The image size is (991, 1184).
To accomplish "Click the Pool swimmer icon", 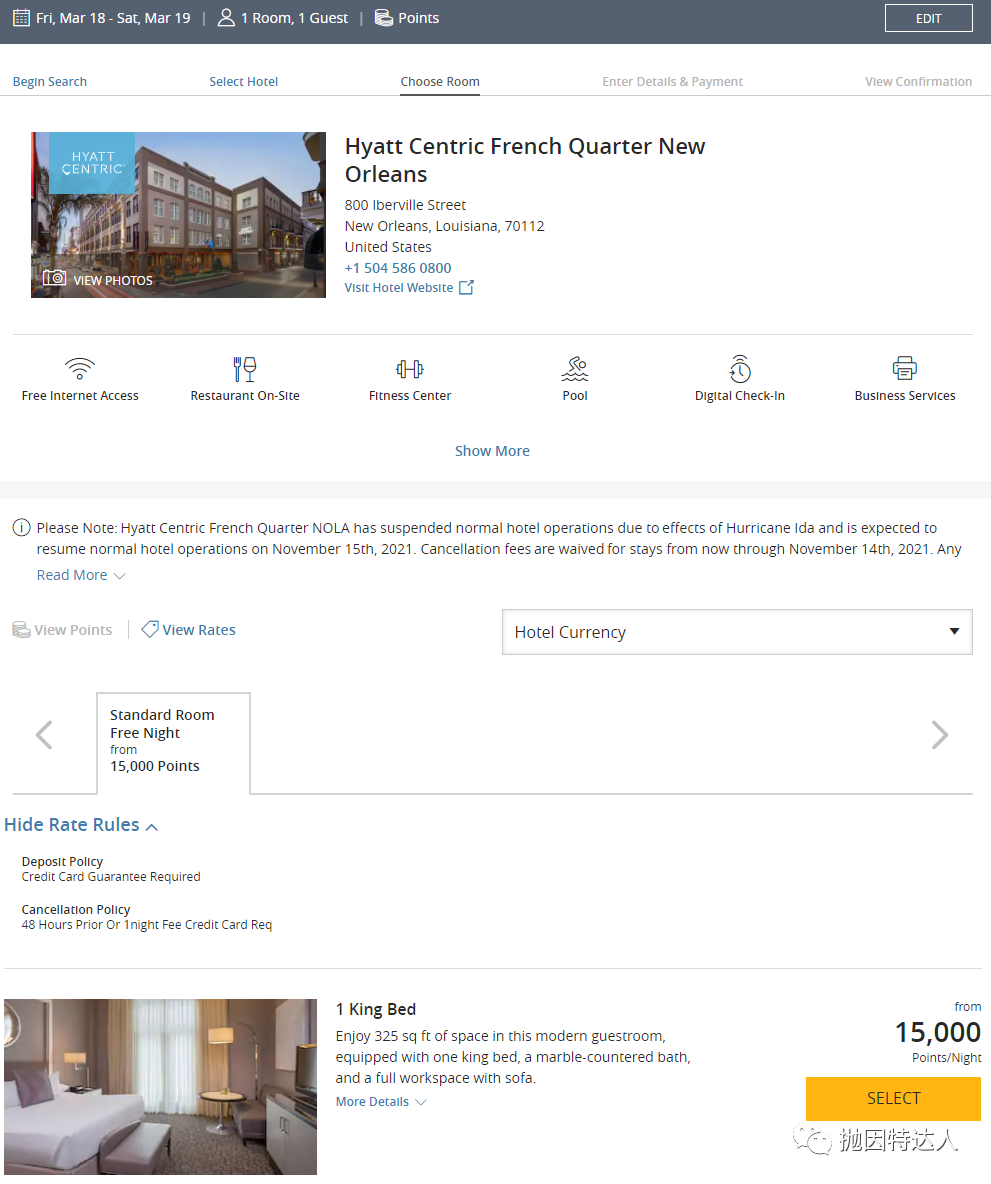I will (575, 368).
